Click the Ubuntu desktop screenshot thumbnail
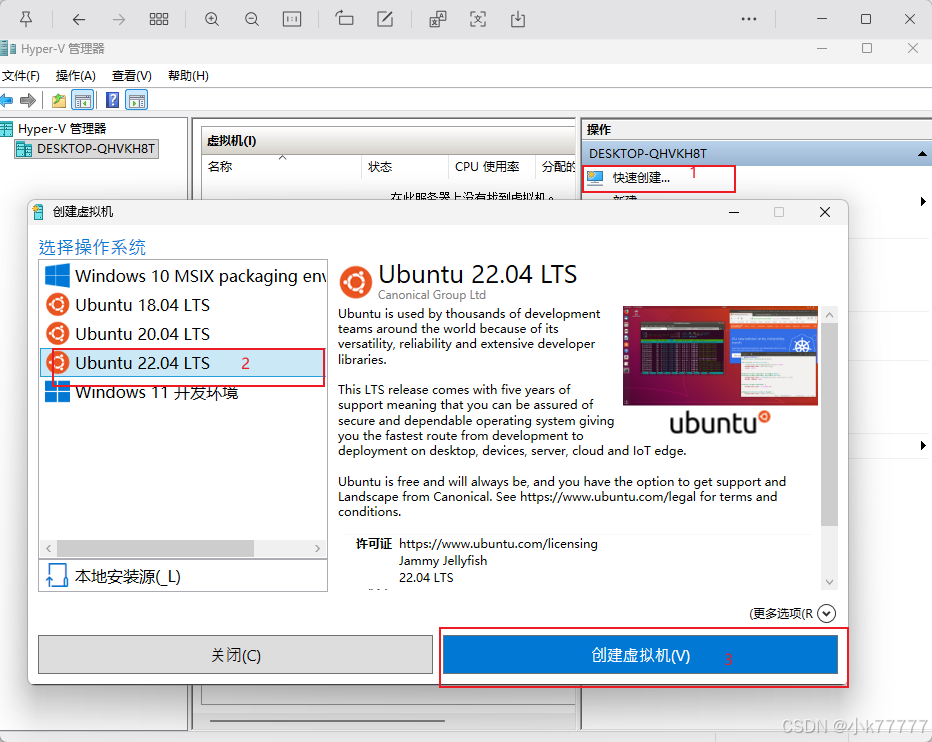Viewport: 932px width, 742px height. (x=720, y=356)
